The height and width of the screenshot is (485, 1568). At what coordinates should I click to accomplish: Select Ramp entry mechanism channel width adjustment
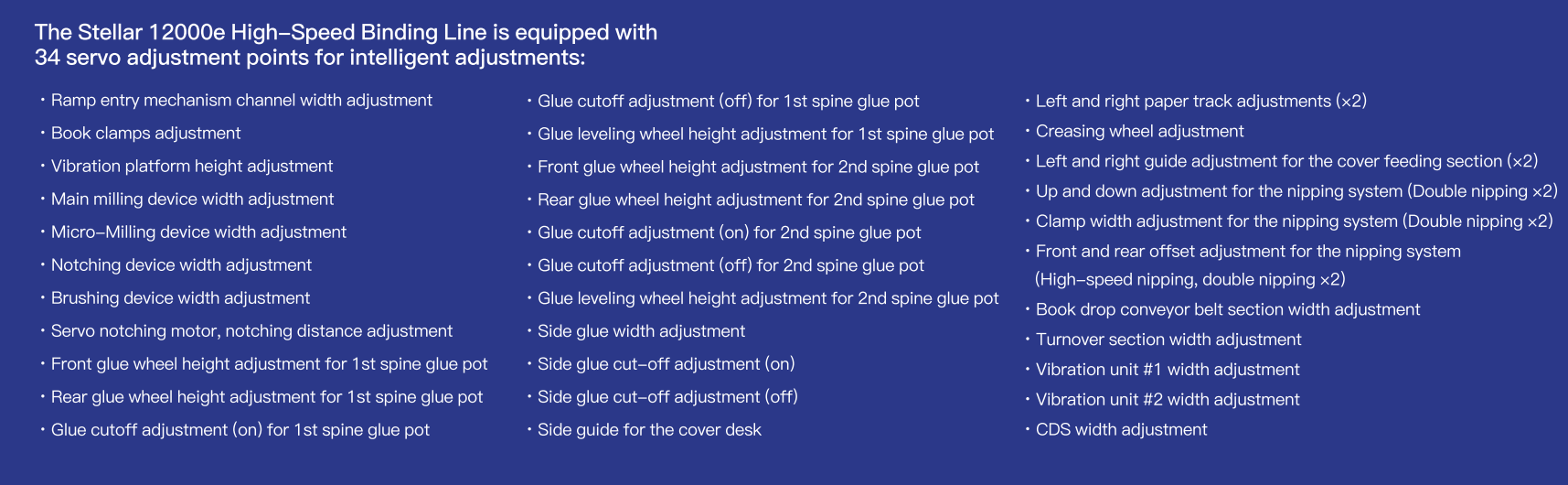[241, 101]
